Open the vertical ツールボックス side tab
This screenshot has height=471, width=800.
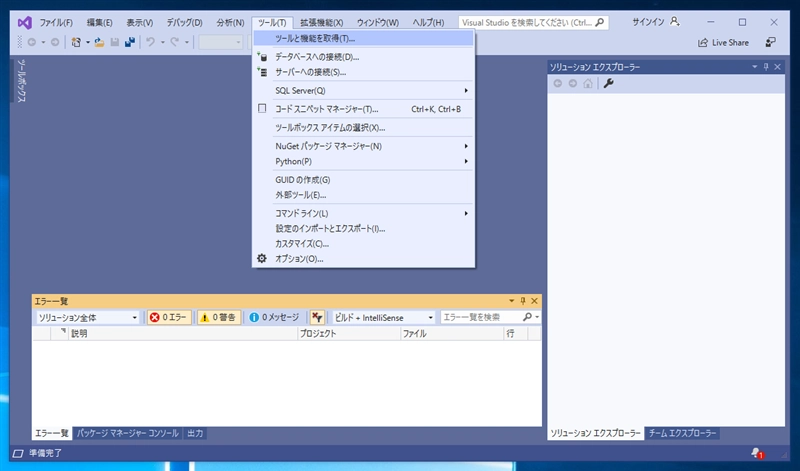(21, 81)
